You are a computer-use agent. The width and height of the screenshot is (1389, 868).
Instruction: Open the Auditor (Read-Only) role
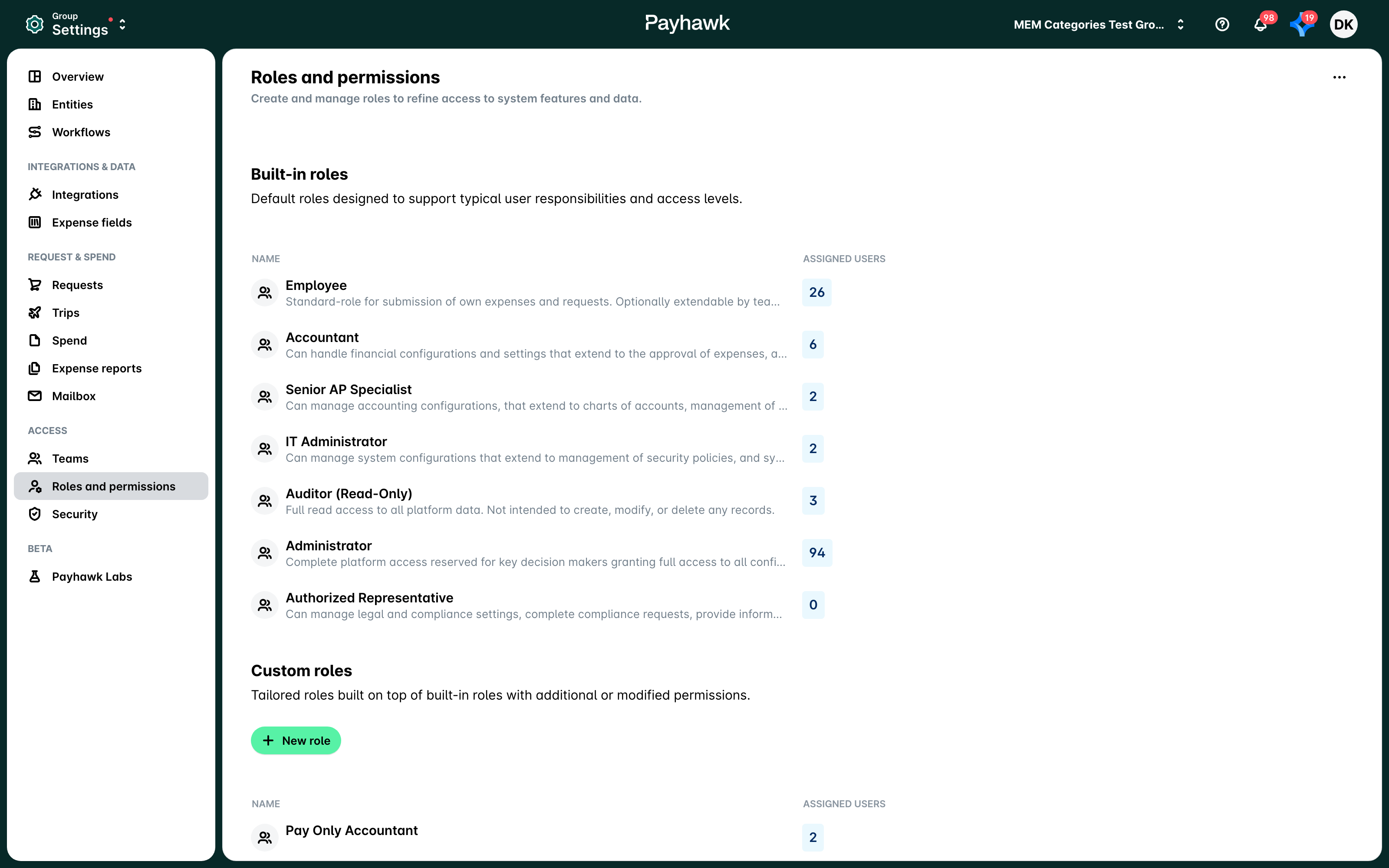[349, 494]
